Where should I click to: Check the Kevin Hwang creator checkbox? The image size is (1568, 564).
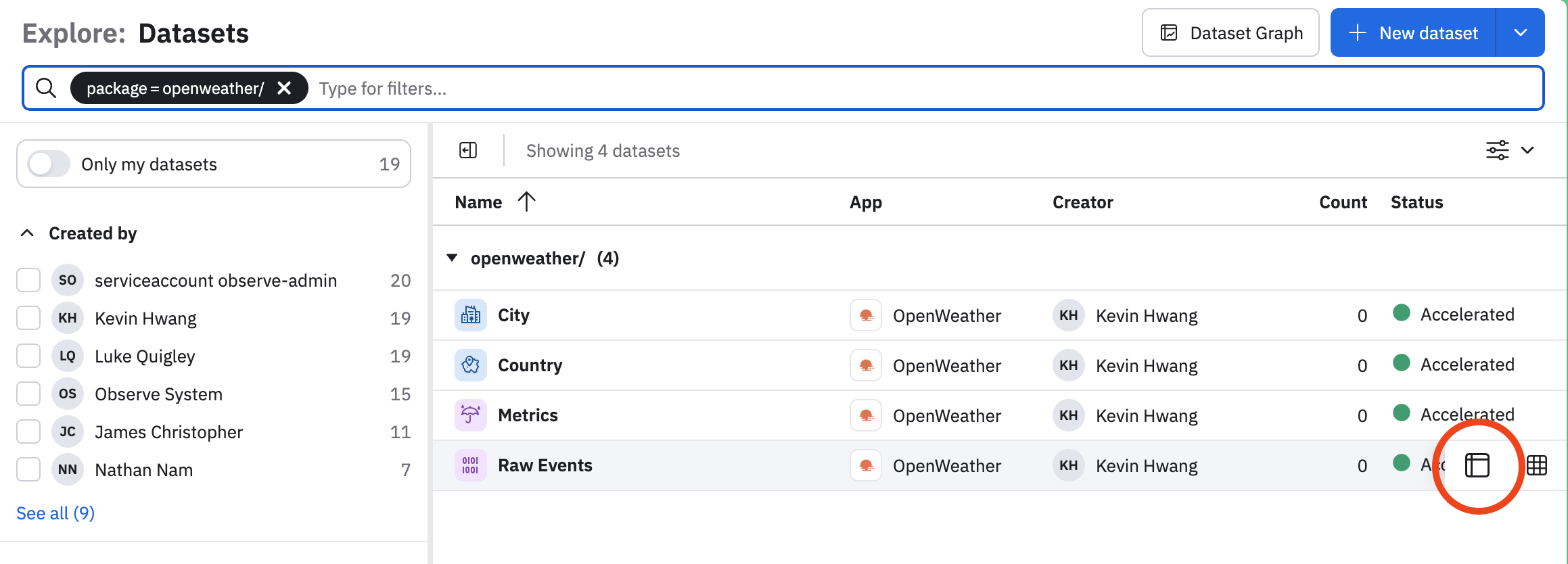pos(28,318)
